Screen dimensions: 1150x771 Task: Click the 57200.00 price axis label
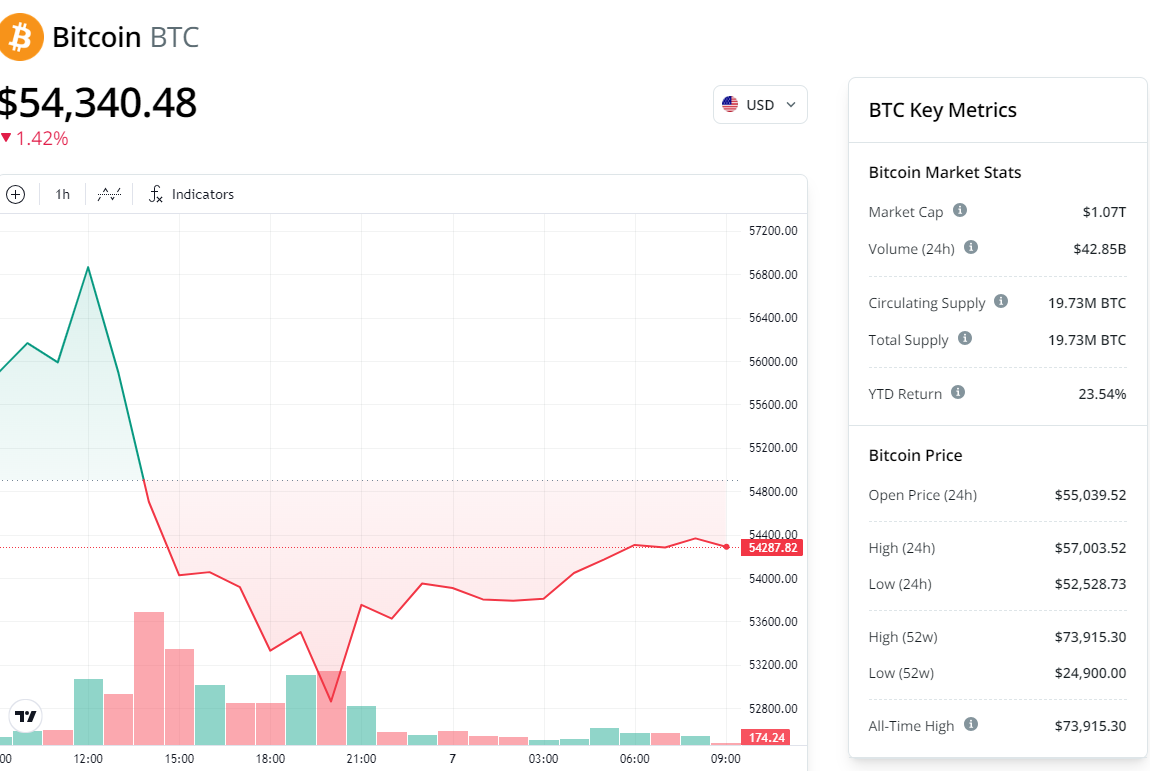tap(773, 231)
